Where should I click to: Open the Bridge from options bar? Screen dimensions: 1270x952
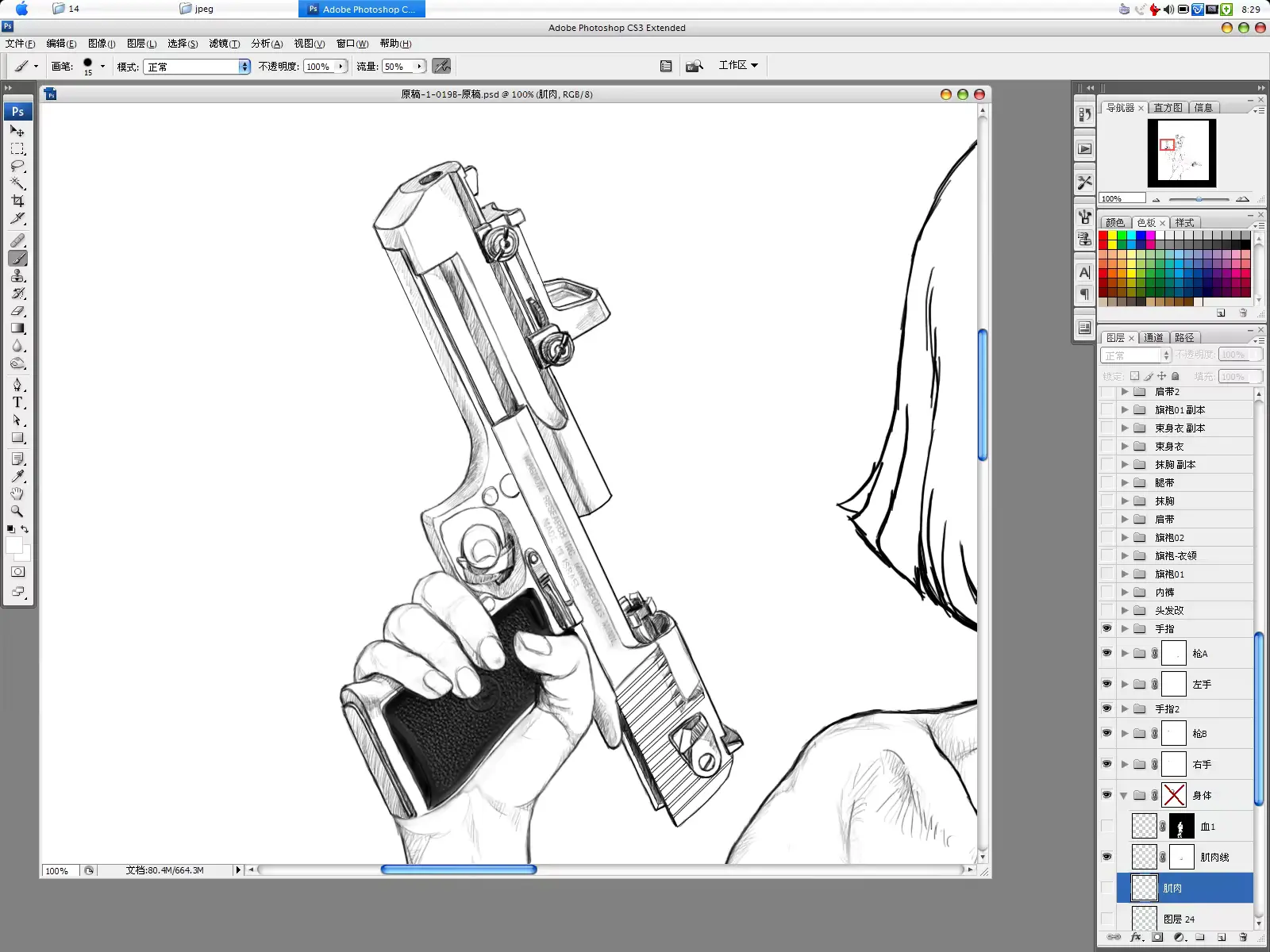tap(695, 66)
